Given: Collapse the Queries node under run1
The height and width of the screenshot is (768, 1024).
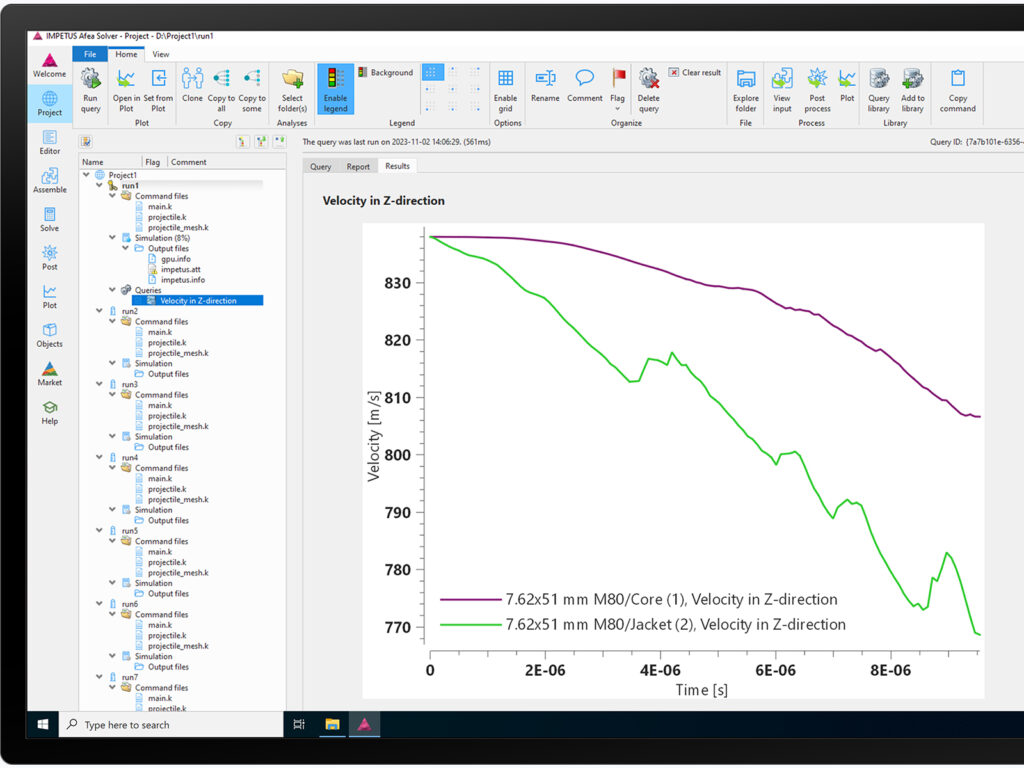Looking at the screenshot, I should pyautogui.click(x=111, y=290).
